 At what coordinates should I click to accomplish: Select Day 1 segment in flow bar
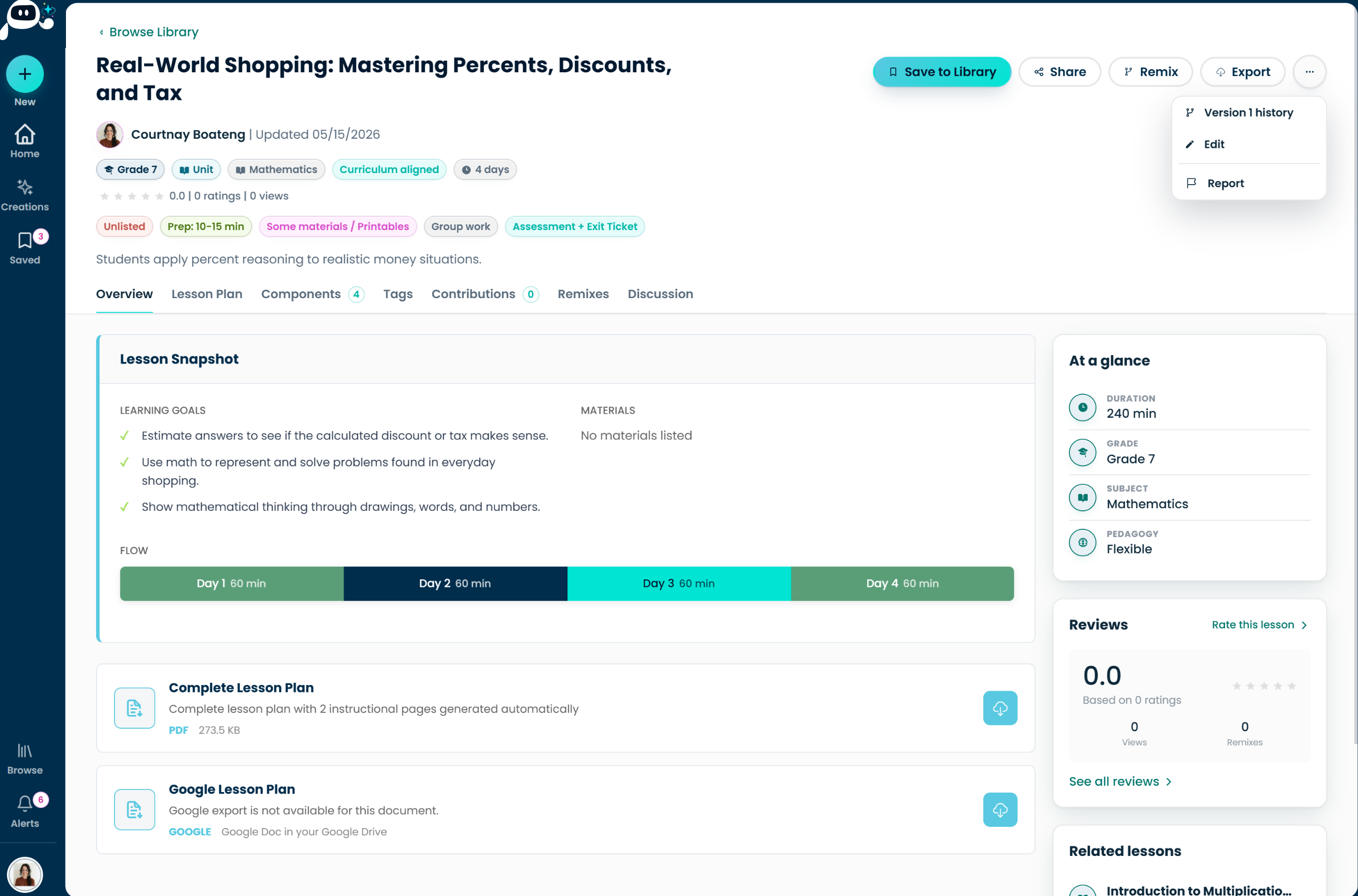[x=232, y=584]
